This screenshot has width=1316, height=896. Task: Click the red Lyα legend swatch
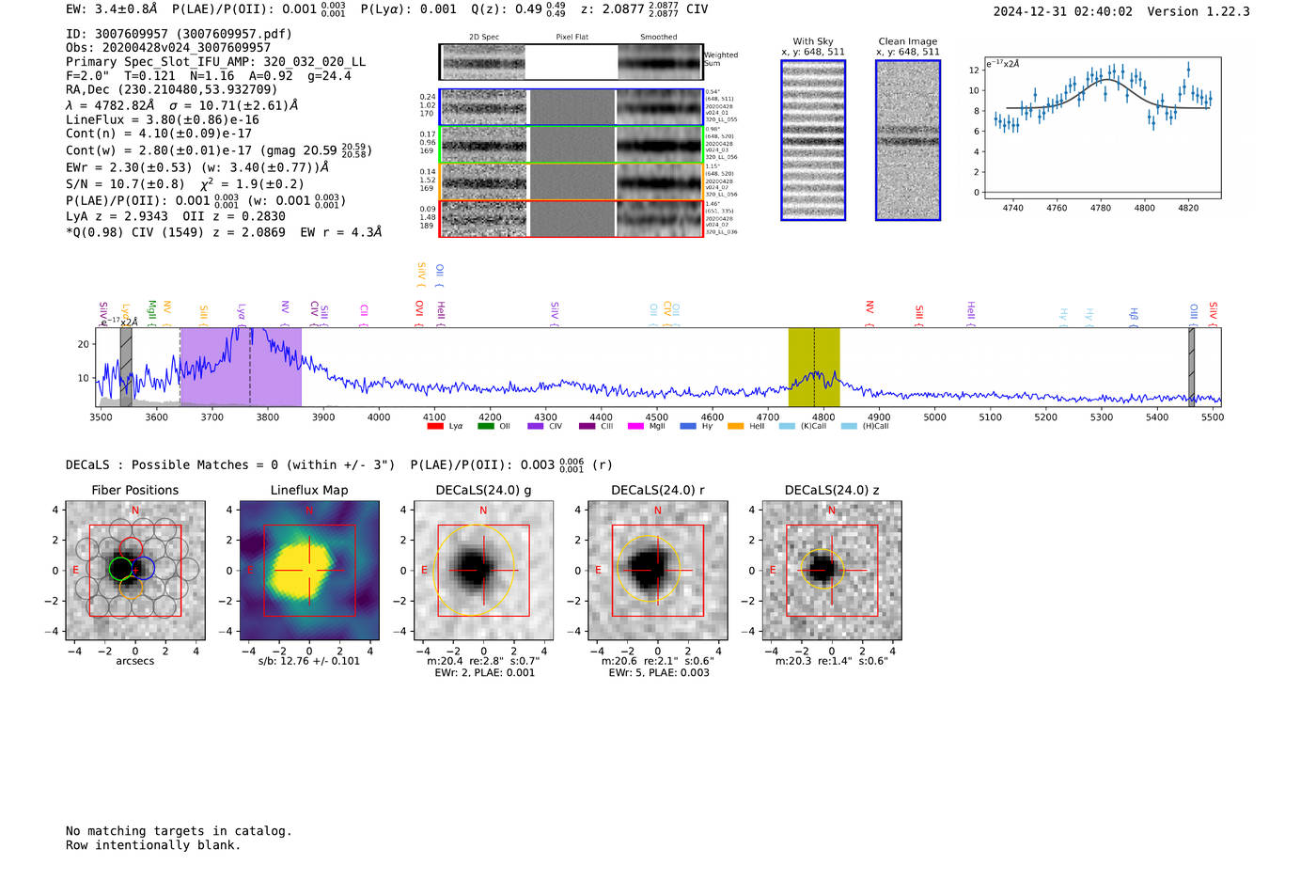click(435, 426)
